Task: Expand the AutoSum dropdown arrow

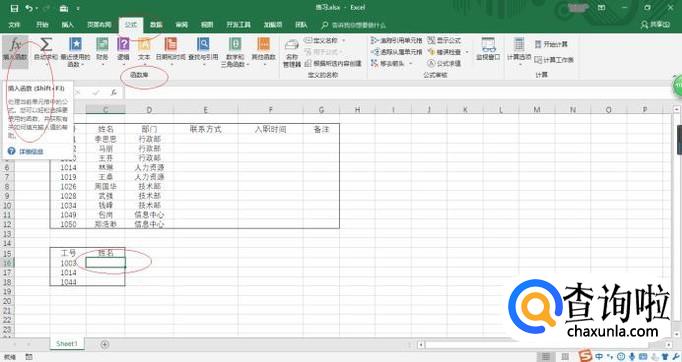Action: (x=46, y=65)
